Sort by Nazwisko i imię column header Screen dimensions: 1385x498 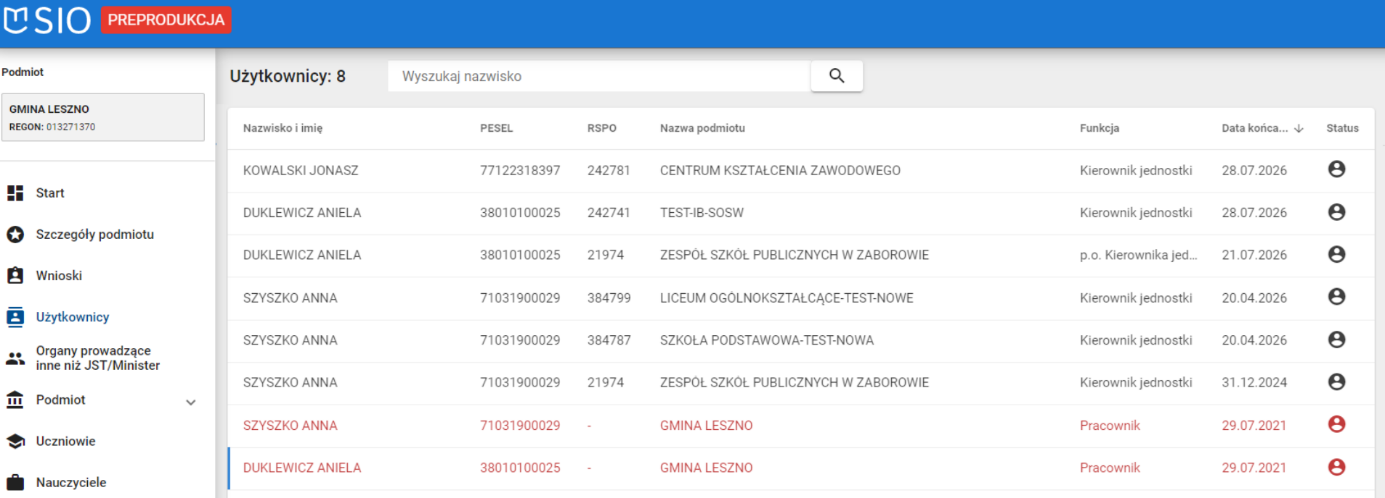point(283,128)
